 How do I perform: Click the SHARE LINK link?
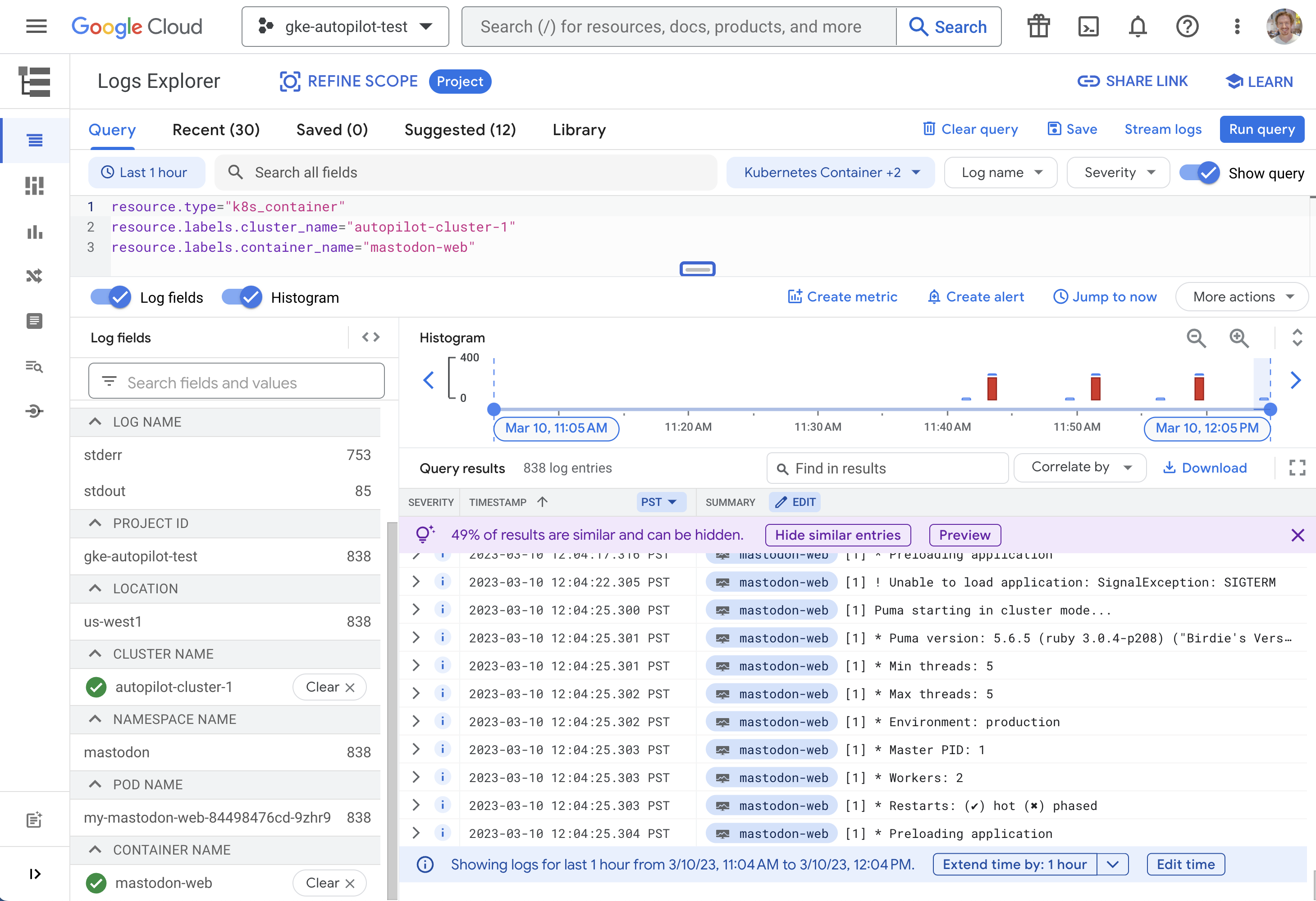[x=1132, y=82]
